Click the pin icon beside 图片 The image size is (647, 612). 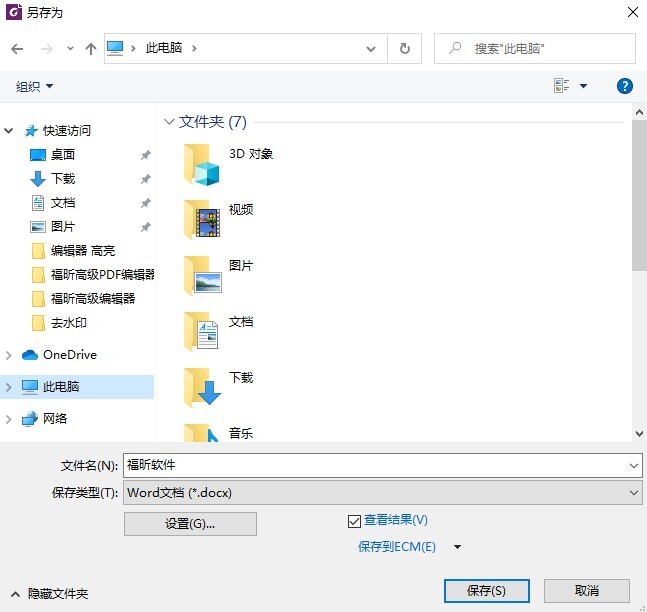[145, 227]
